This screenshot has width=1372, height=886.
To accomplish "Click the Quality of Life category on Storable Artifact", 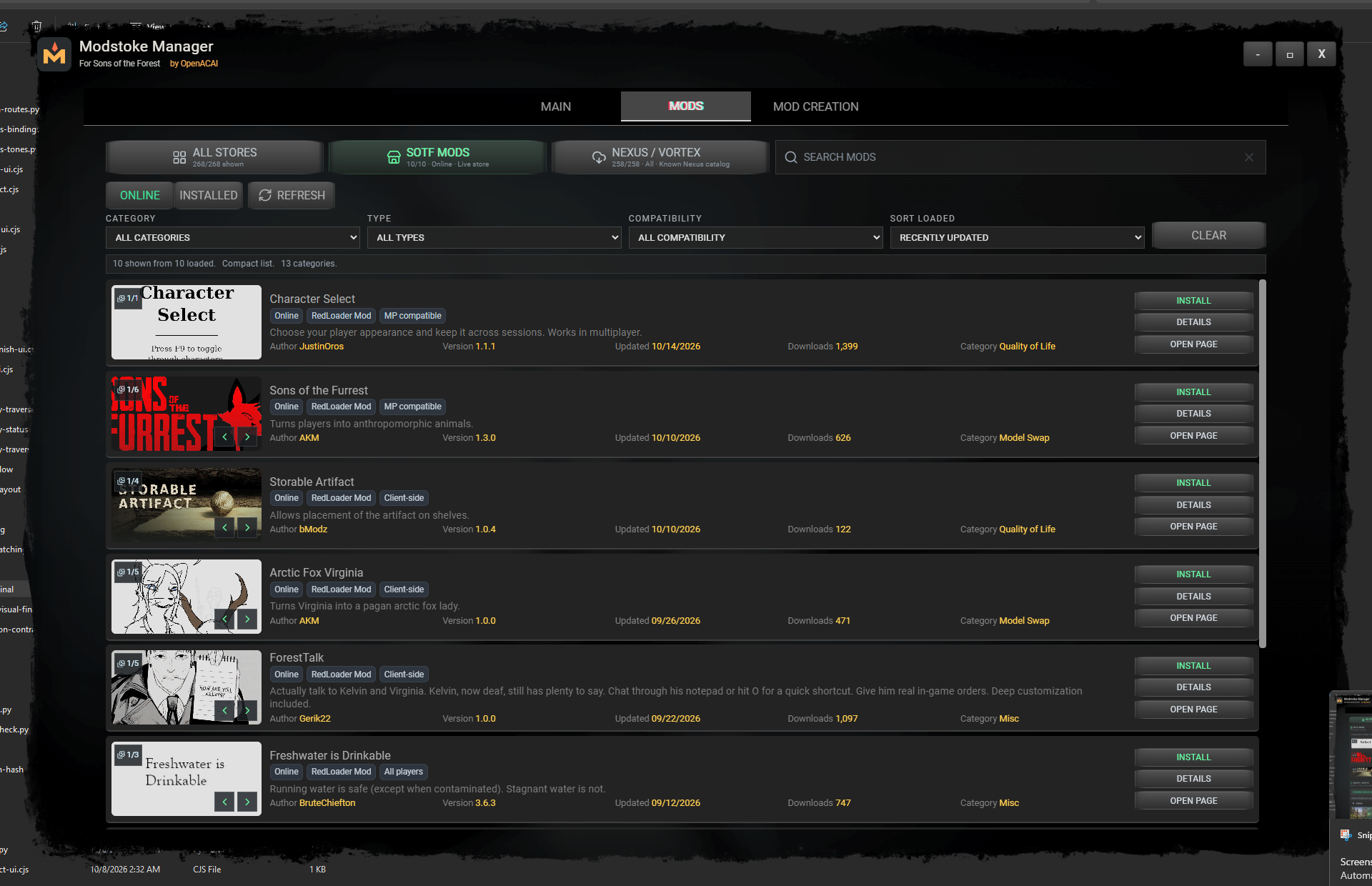I will (1027, 529).
